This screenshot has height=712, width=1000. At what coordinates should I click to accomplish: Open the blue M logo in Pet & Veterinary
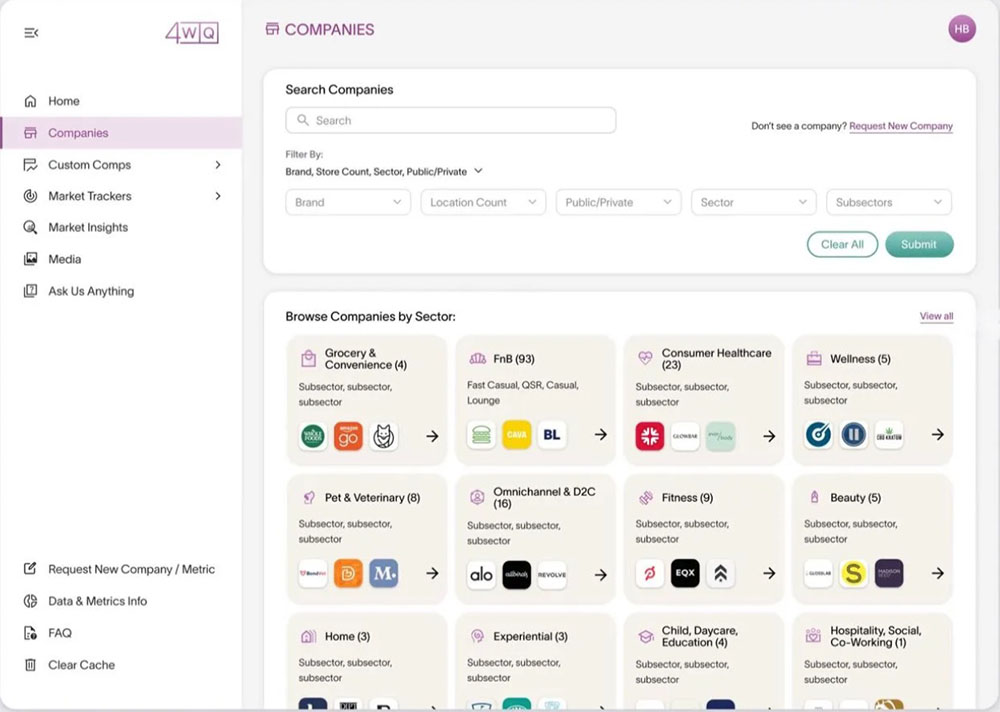point(383,574)
